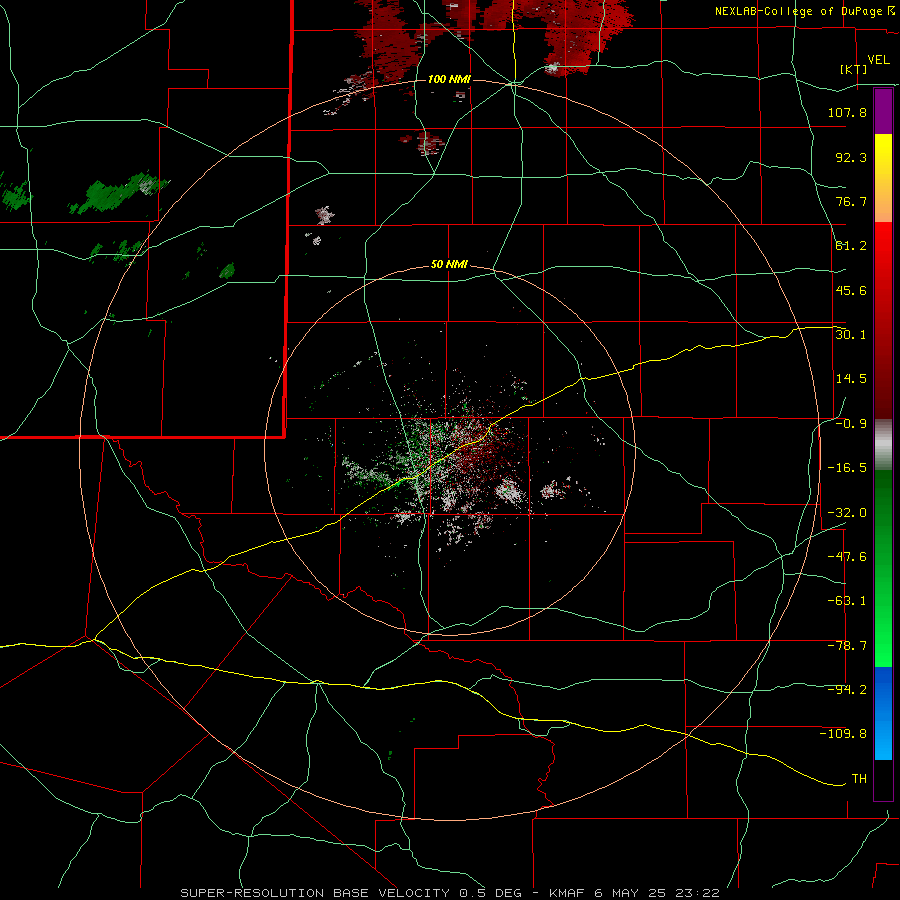
Task: Select the VEL legend title
Action: 878,60
